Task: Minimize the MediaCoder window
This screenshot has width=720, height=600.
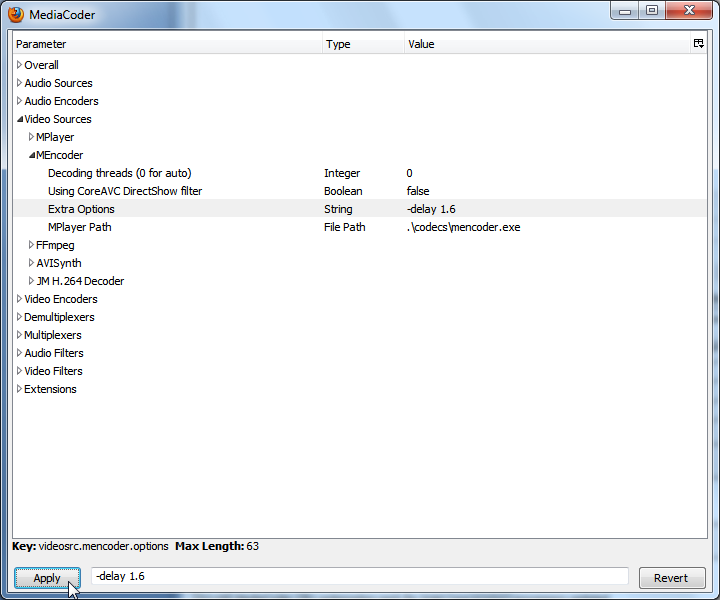Action: coord(624,11)
